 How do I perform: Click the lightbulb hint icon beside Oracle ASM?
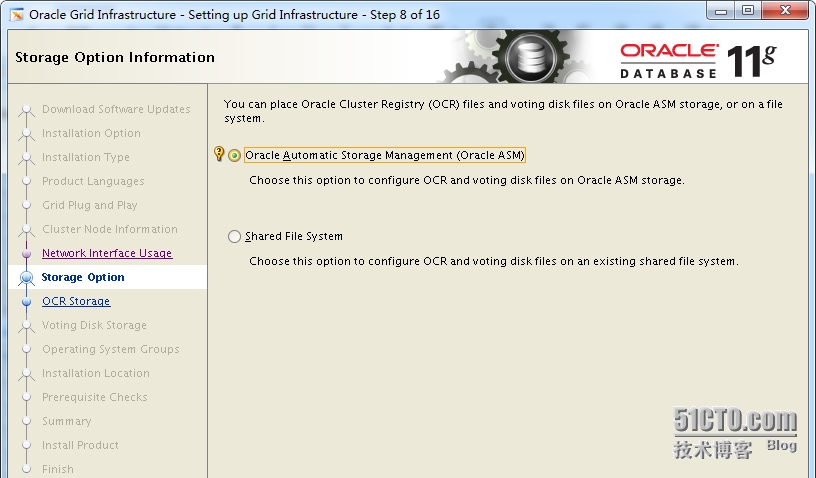coord(219,154)
